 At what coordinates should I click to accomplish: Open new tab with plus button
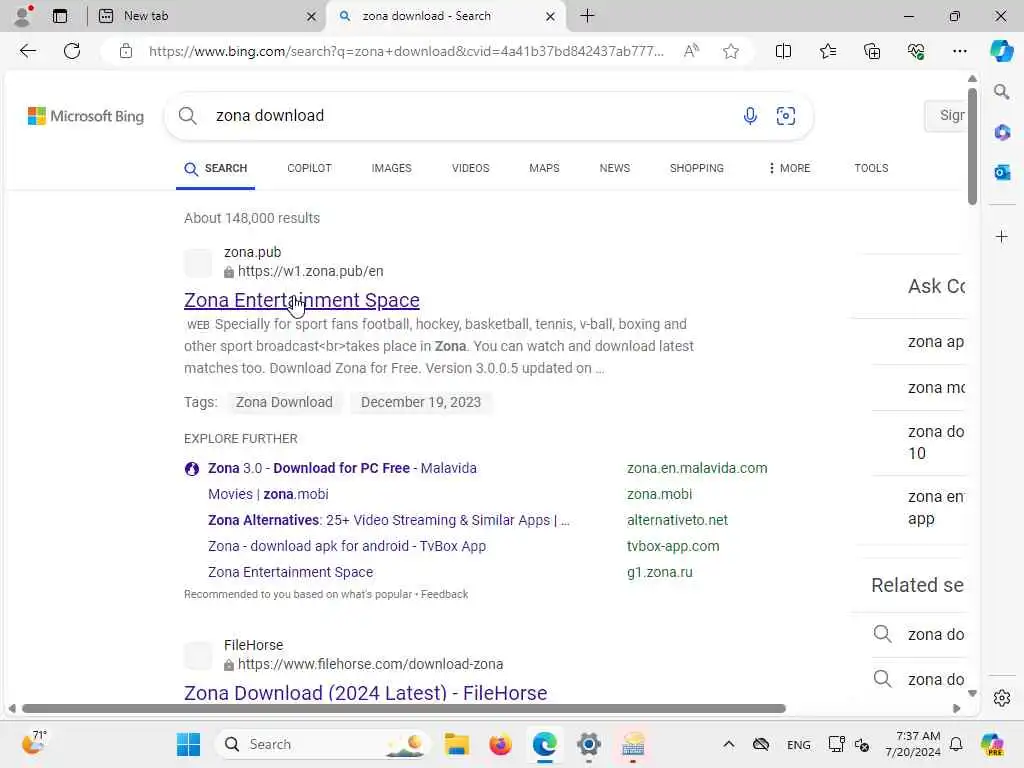[x=587, y=16]
